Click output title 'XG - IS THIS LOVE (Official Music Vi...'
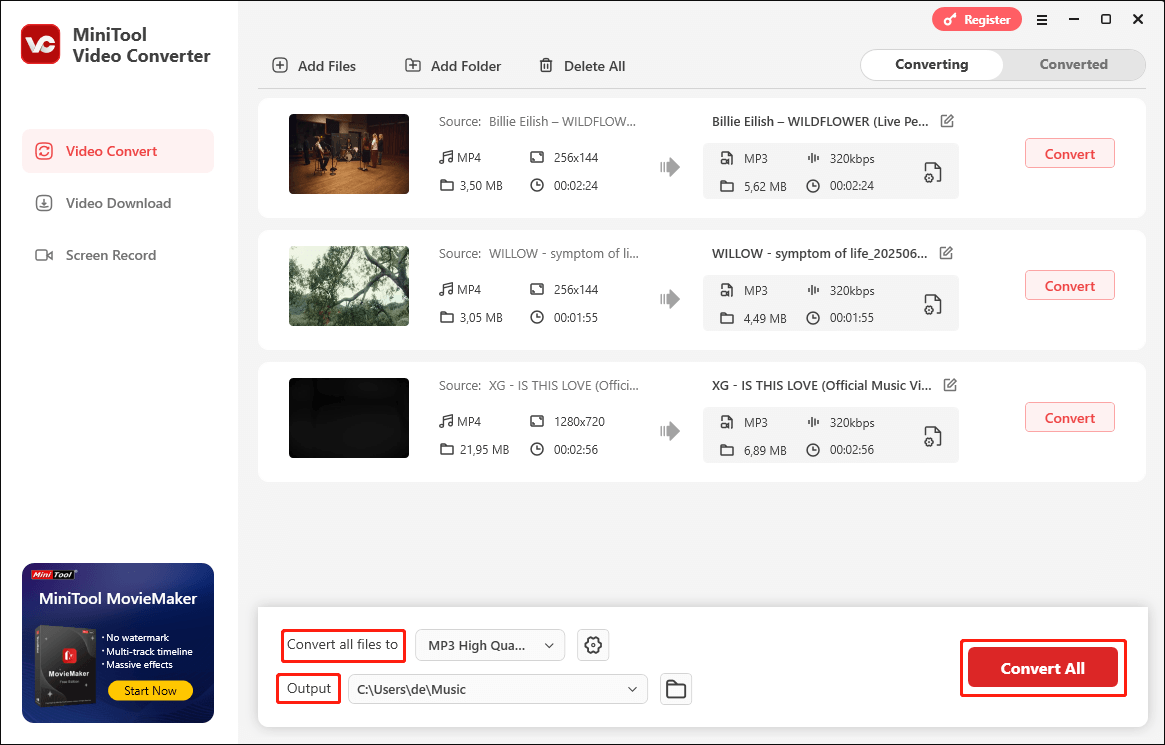Screen dimensions: 1165x745 (x=822, y=385)
